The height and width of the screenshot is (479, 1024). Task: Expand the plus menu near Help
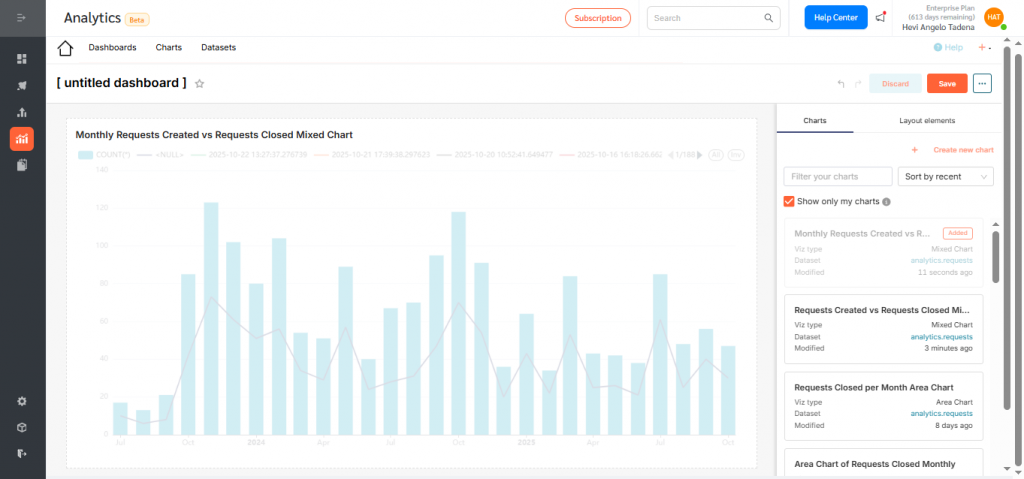coord(984,48)
